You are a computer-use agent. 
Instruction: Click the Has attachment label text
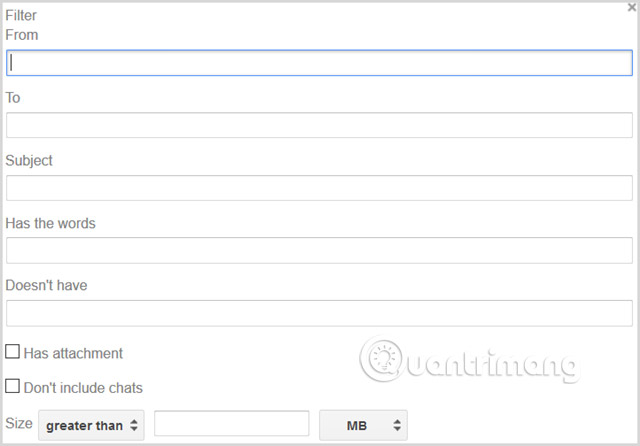pyautogui.click(x=73, y=353)
